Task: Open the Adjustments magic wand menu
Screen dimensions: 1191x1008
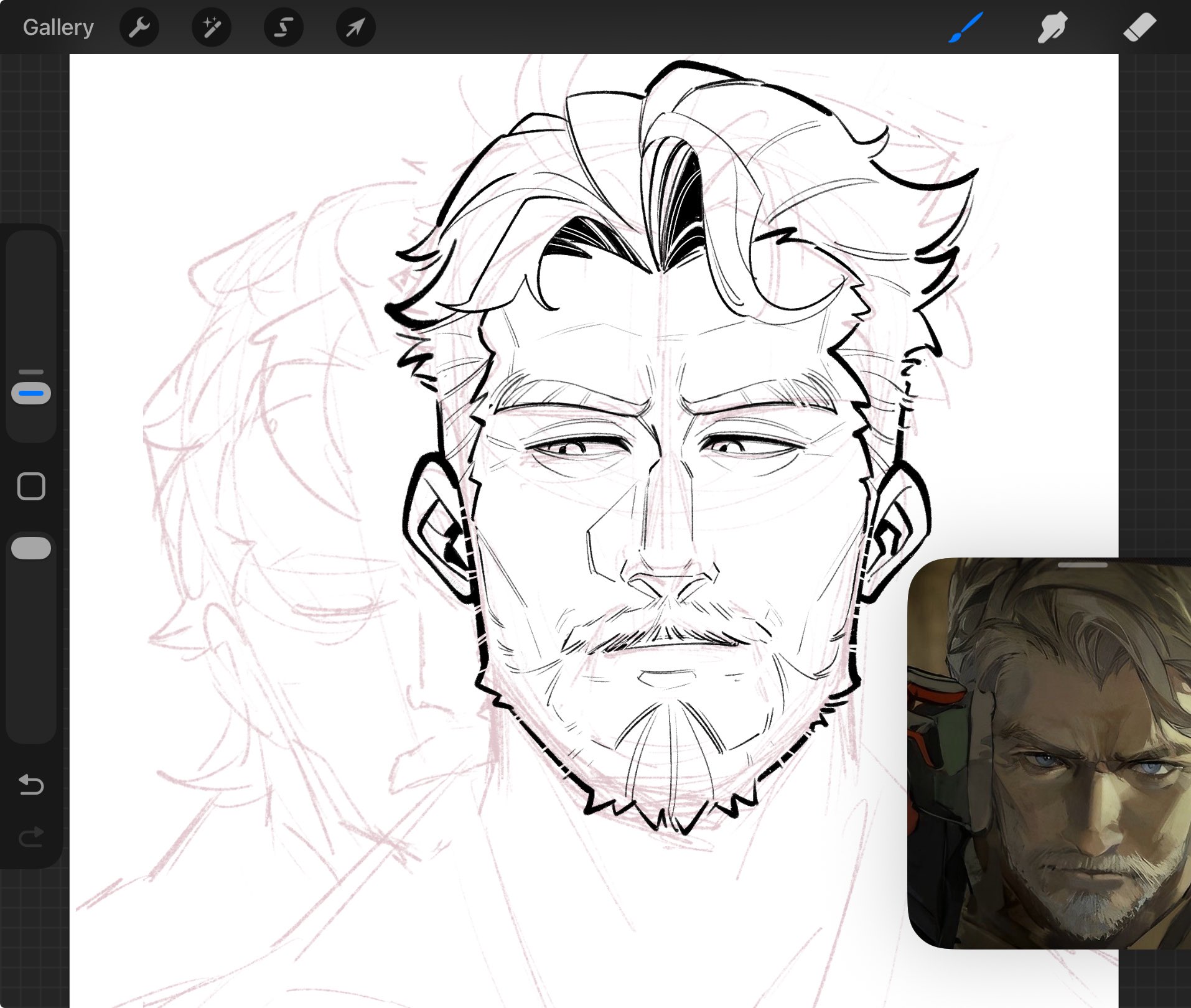Action: tap(211, 27)
